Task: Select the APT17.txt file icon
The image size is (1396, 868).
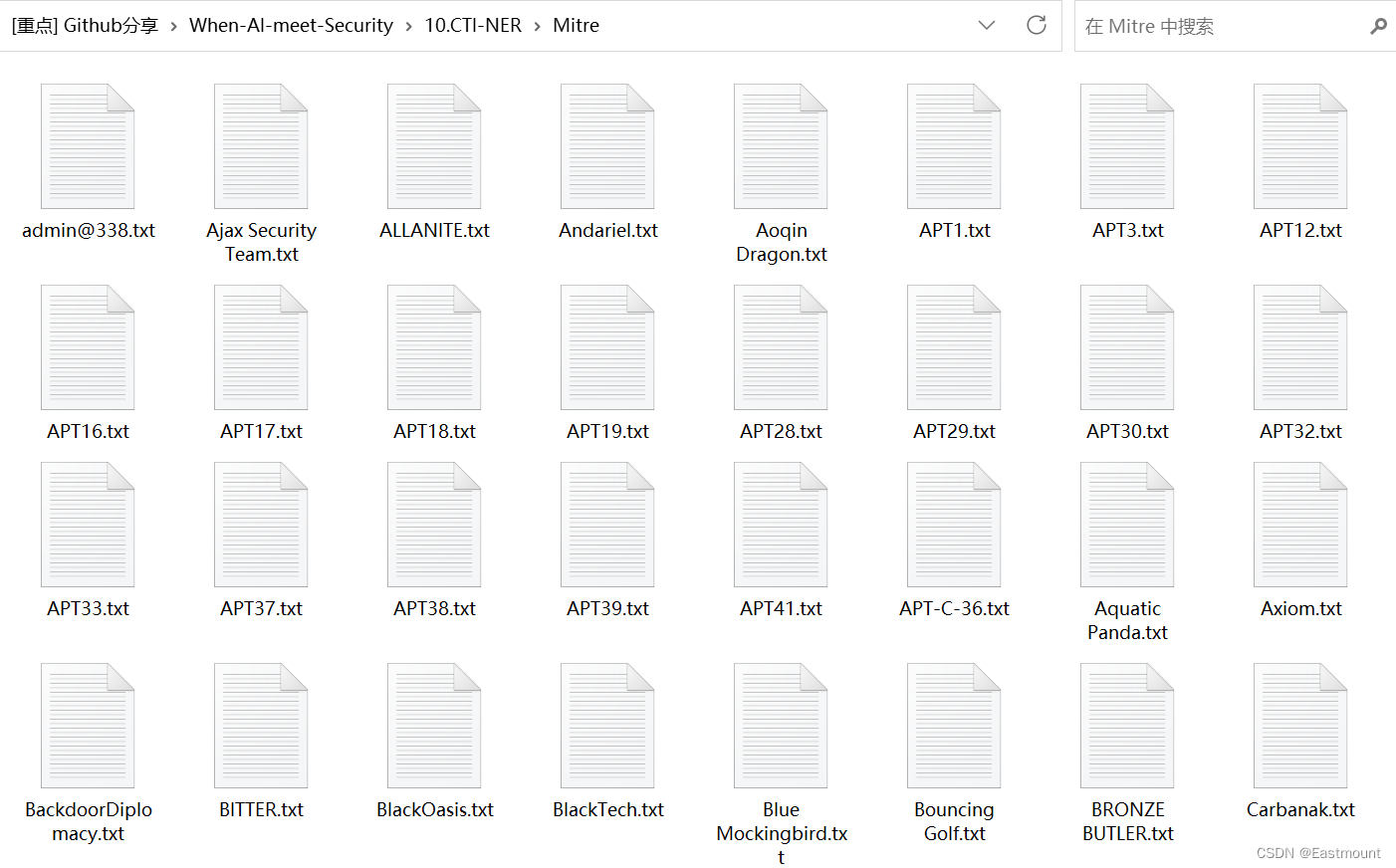Action: pyautogui.click(x=261, y=347)
